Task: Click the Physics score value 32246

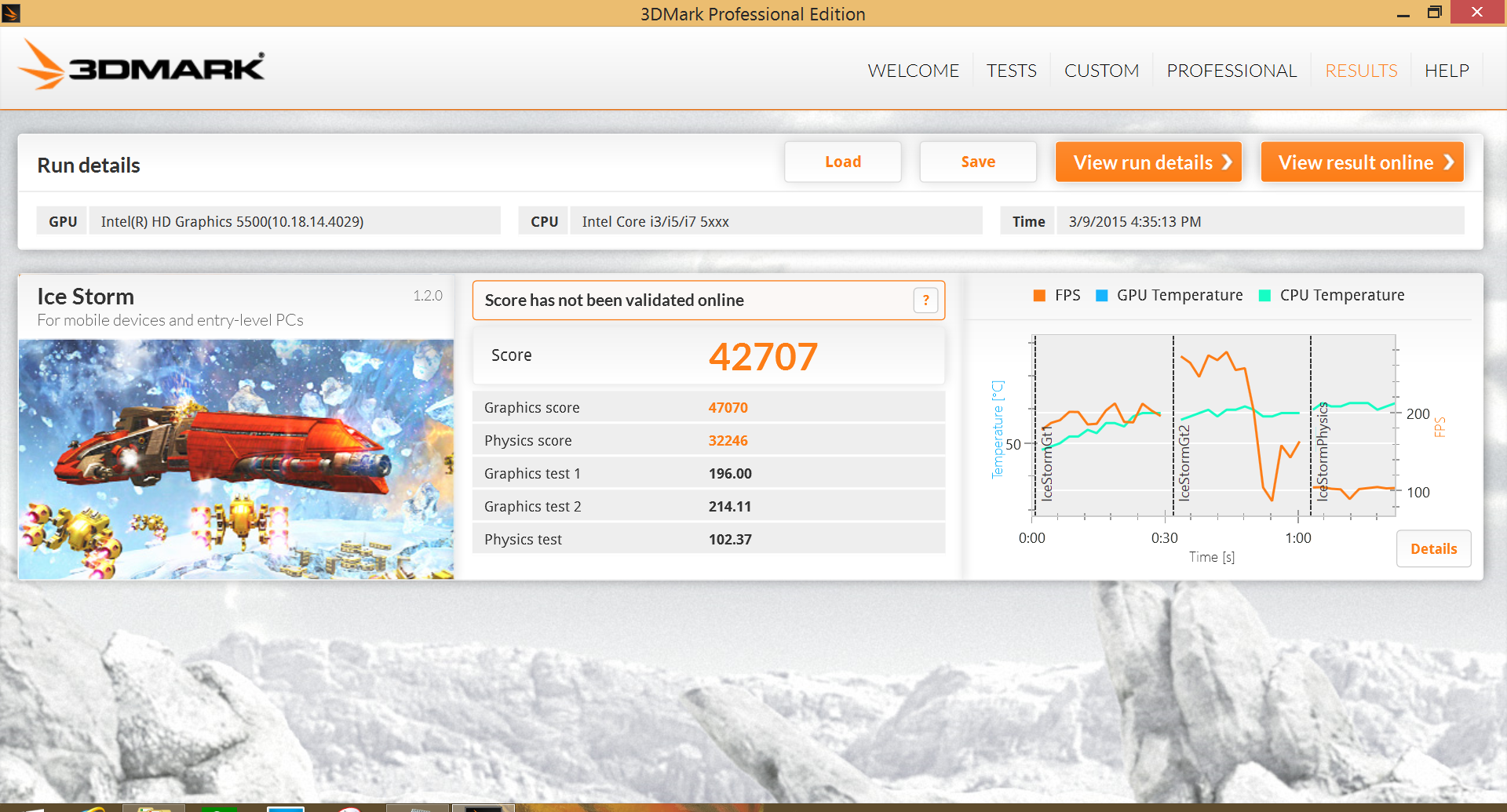Action: (728, 440)
